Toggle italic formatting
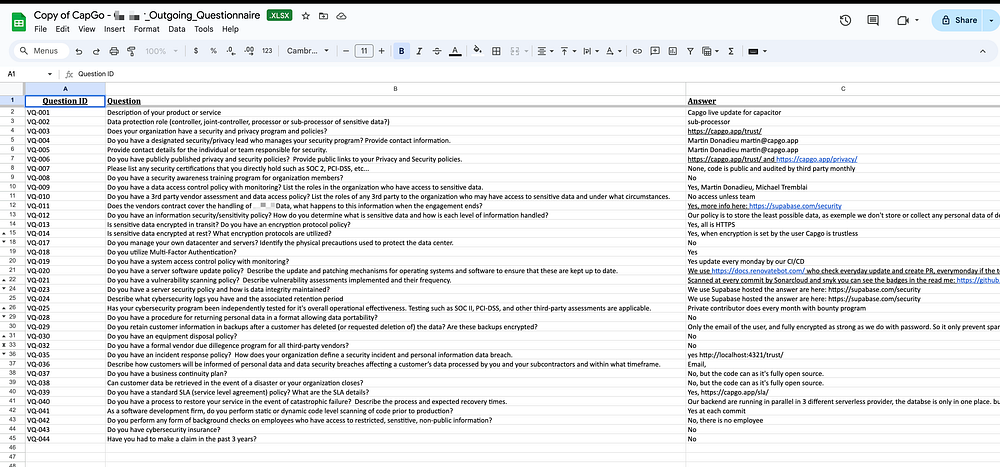Viewport: 1000px width, 467px height. click(419, 51)
